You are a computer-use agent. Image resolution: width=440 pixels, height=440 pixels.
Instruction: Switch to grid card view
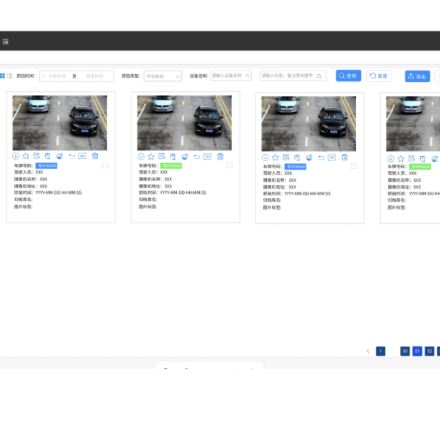coord(2,76)
